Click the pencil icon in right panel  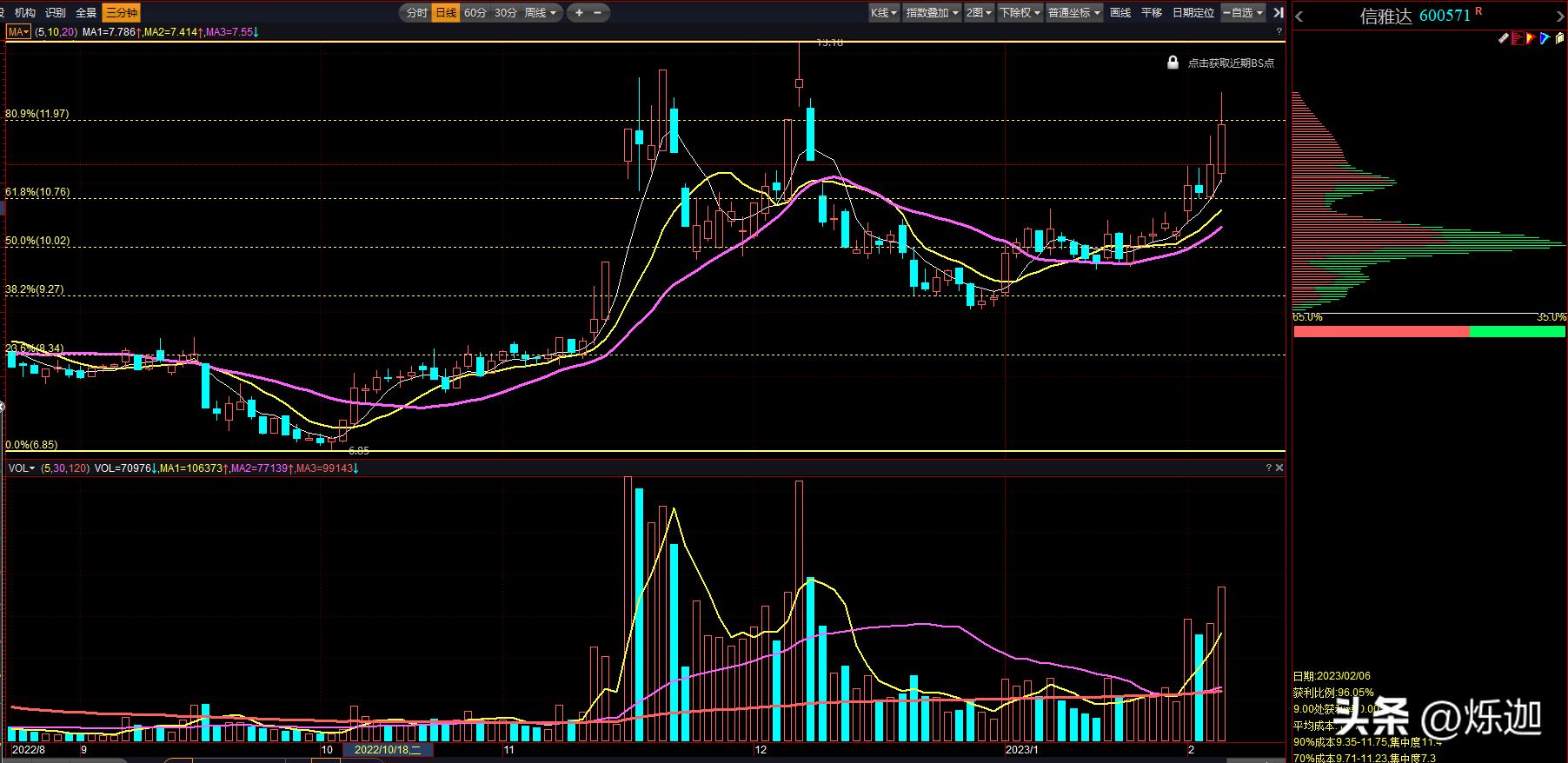click(1503, 38)
